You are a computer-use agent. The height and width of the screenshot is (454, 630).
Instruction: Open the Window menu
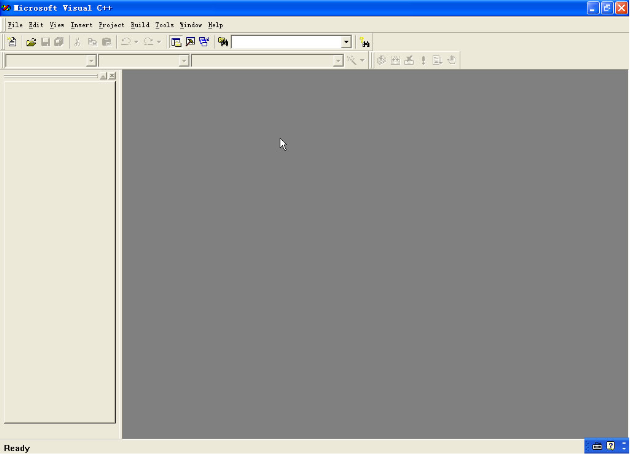(191, 25)
